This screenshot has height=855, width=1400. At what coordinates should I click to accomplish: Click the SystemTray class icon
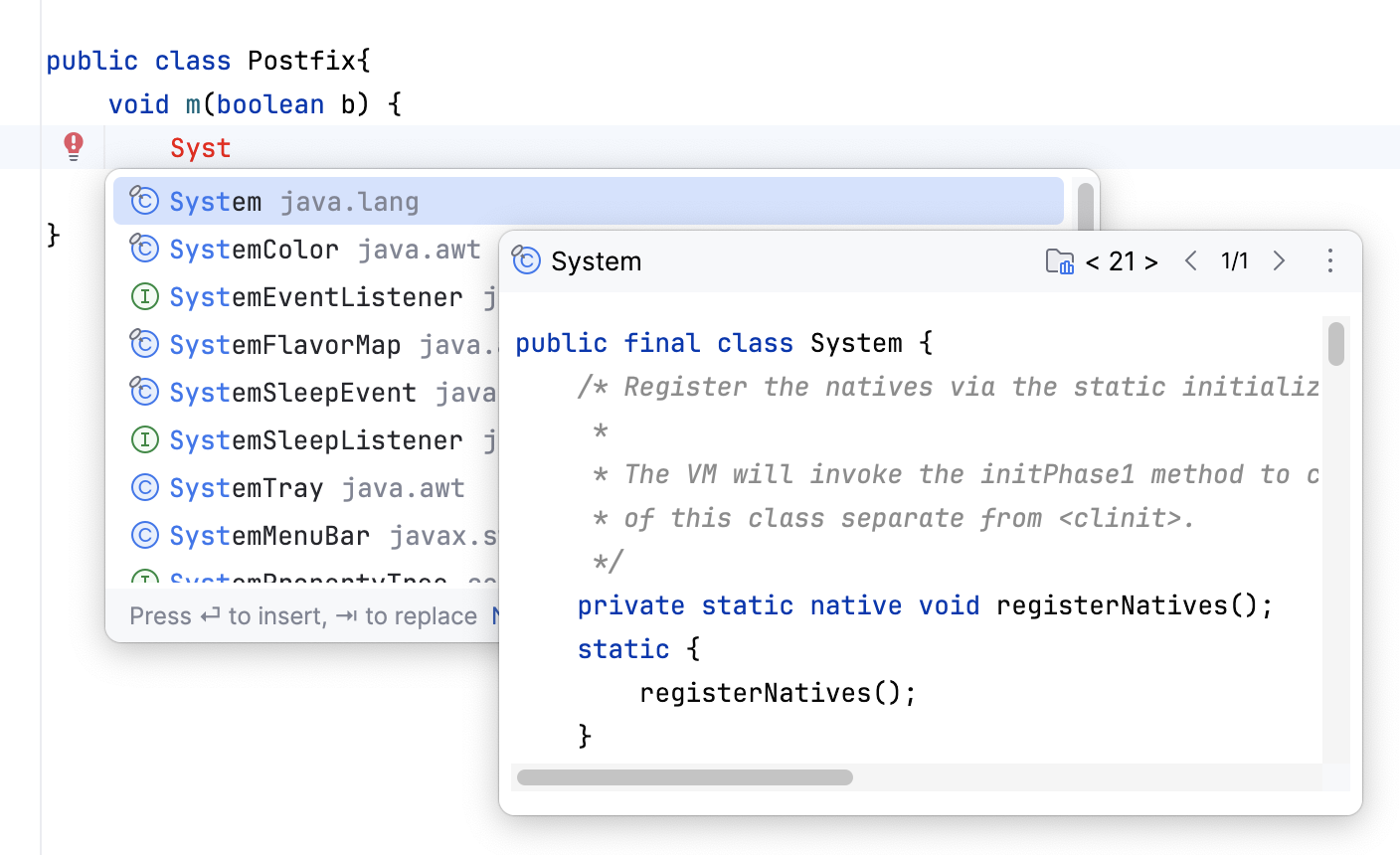(145, 487)
